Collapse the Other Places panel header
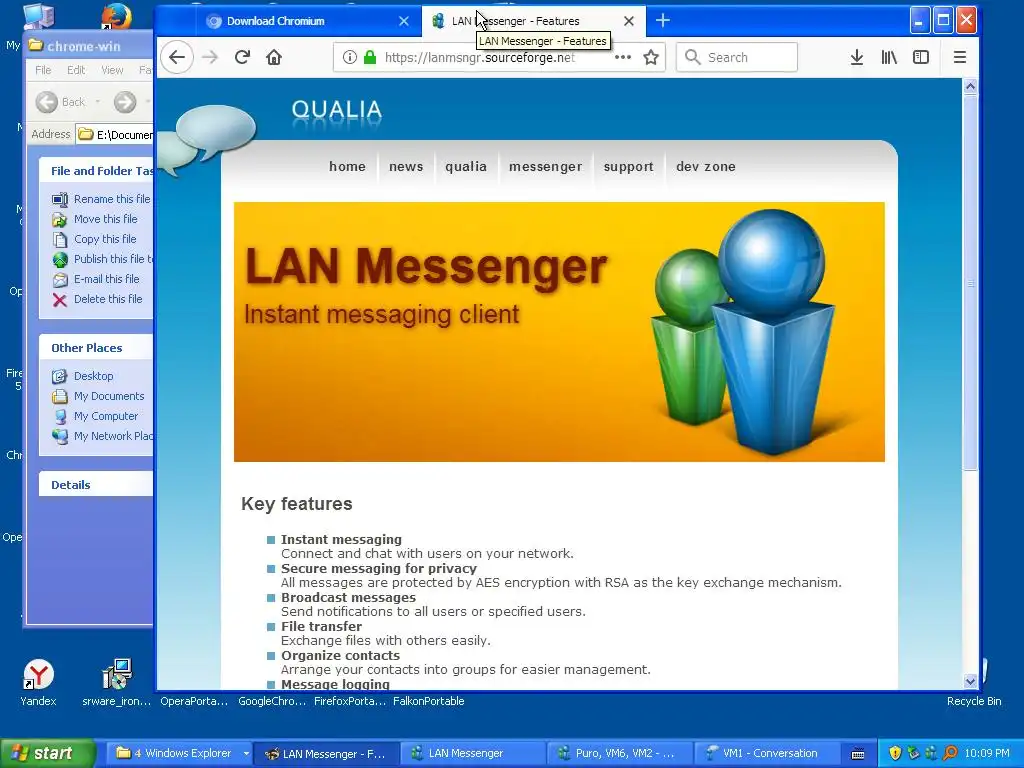This screenshot has width=1024, height=768. [x=96, y=347]
